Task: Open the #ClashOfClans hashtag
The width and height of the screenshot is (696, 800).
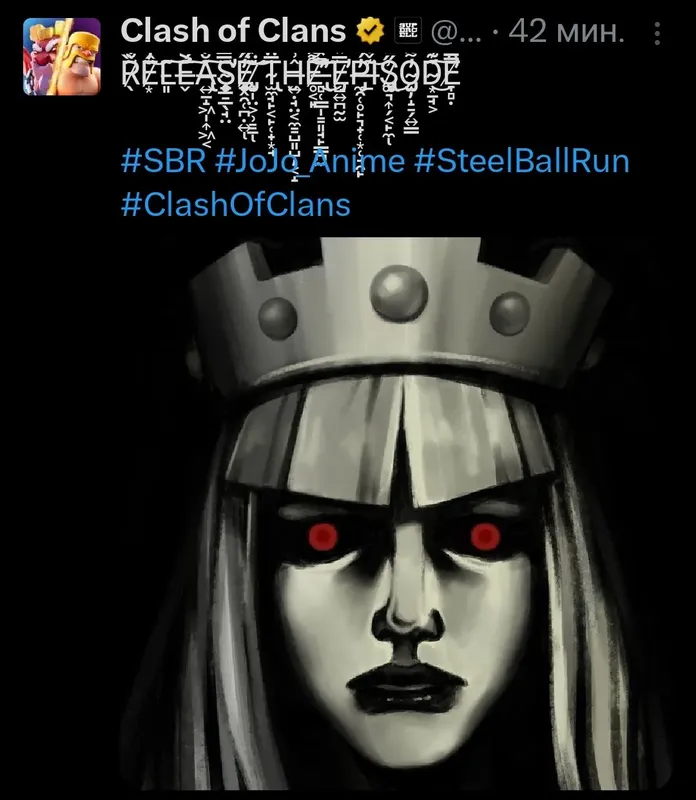Action: 236,204
